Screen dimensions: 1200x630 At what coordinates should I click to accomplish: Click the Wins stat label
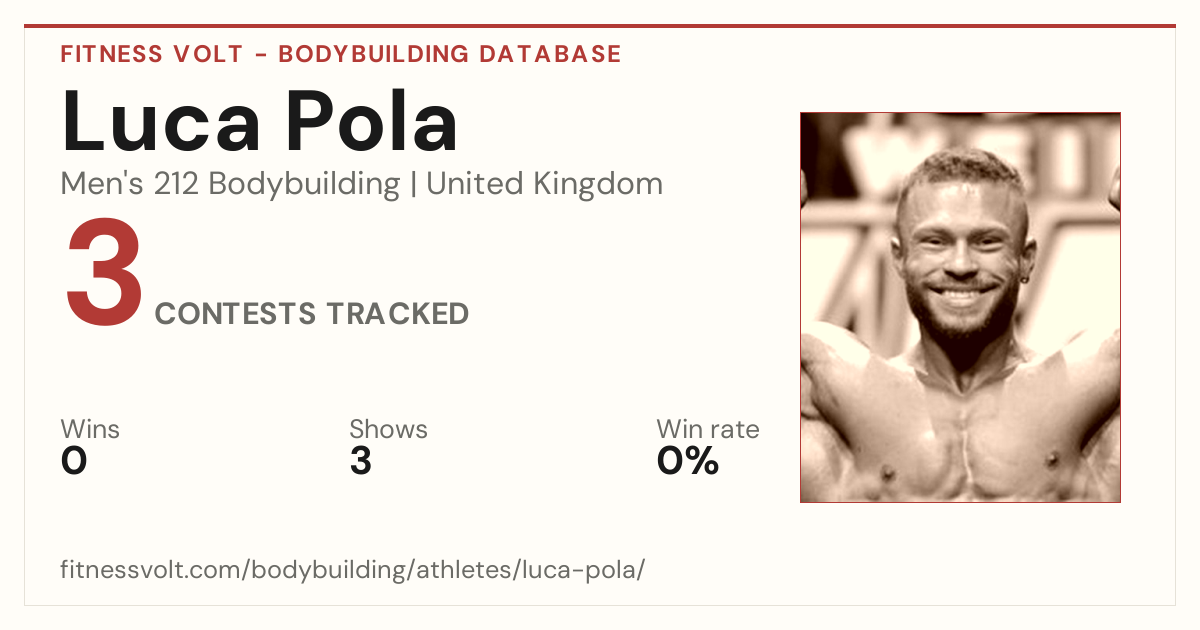click(90, 430)
